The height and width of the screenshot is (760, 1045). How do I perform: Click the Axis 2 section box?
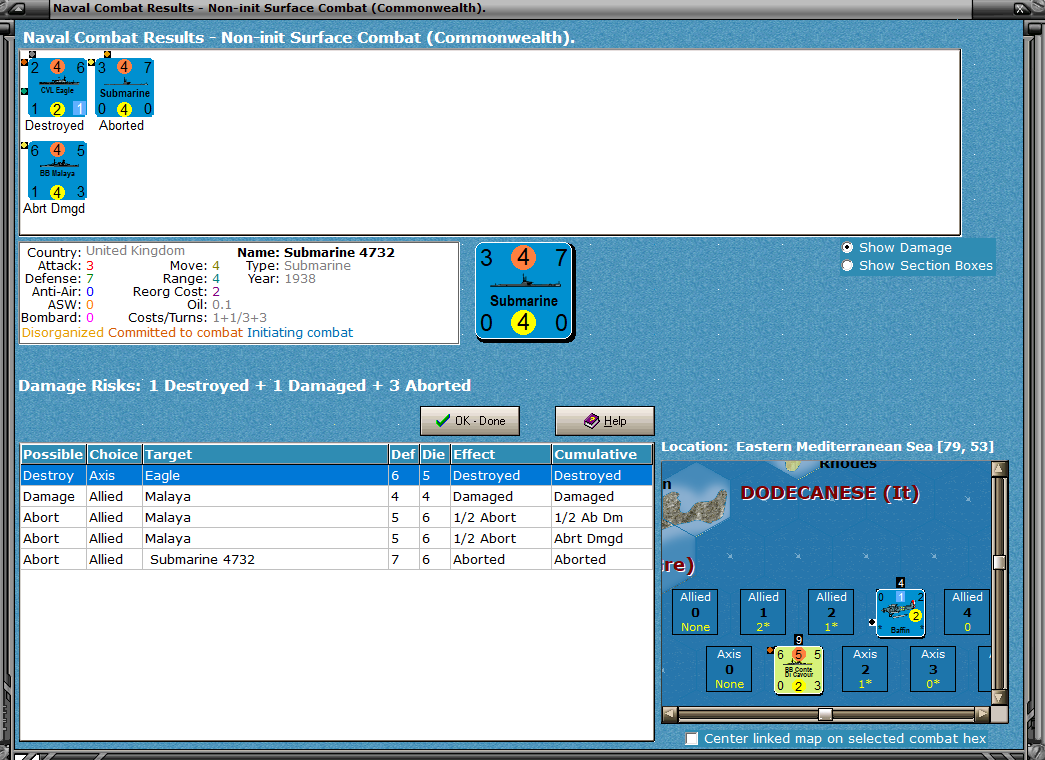(x=865, y=669)
